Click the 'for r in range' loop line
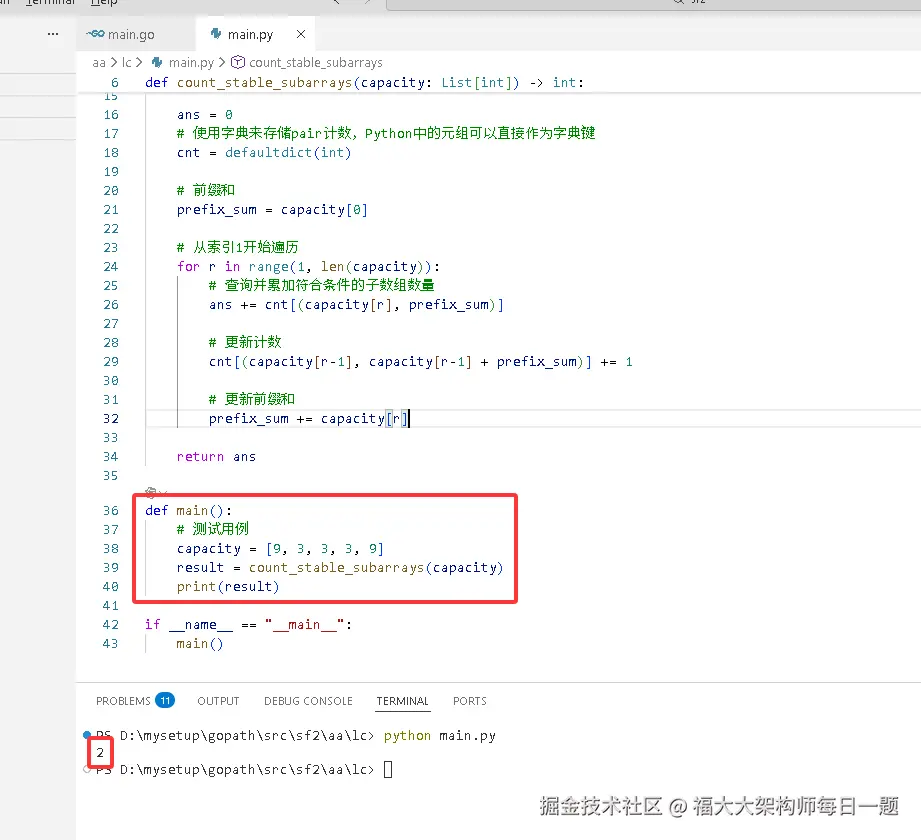Image resolution: width=921 pixels, height=840 pixels. (308, 267)
